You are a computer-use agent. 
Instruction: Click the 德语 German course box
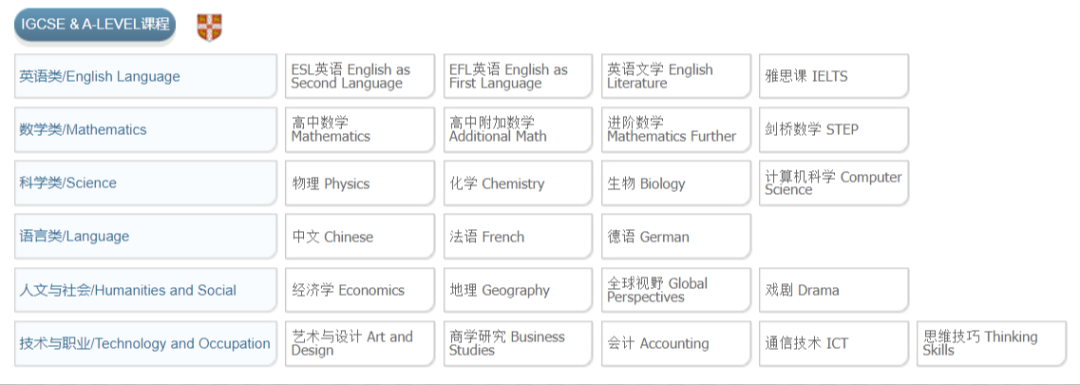(676, 236)
